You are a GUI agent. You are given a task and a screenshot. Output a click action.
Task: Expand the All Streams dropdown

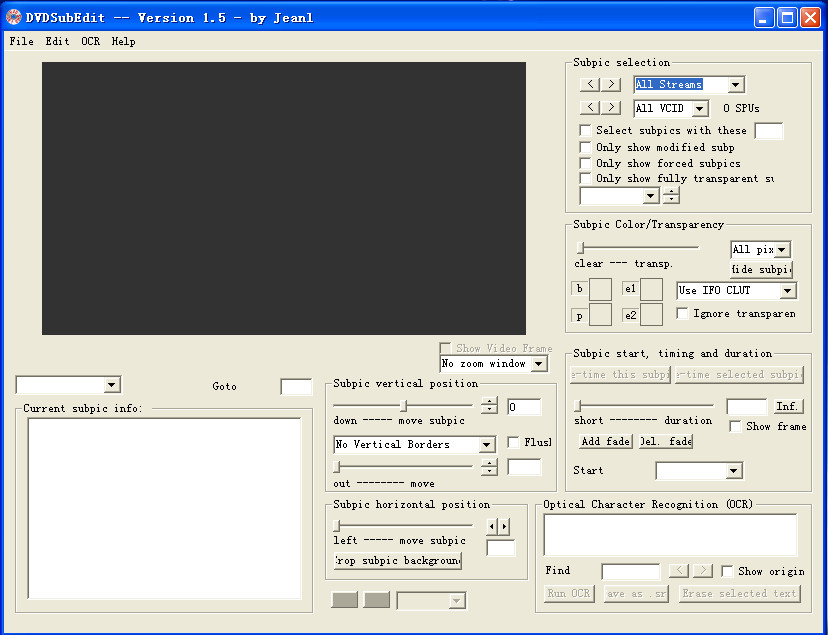(736, 85)
